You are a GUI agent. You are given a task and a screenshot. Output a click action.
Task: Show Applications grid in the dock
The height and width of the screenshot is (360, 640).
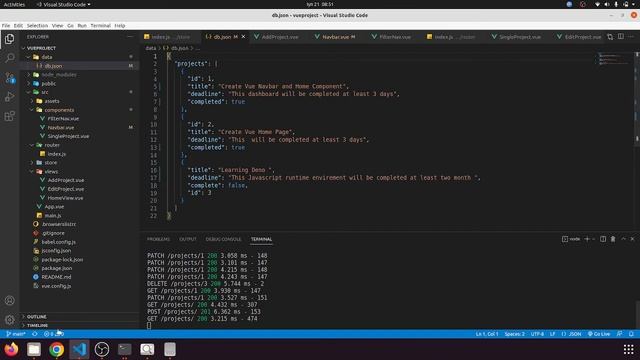pyautogui.click(x=629, y=349)
